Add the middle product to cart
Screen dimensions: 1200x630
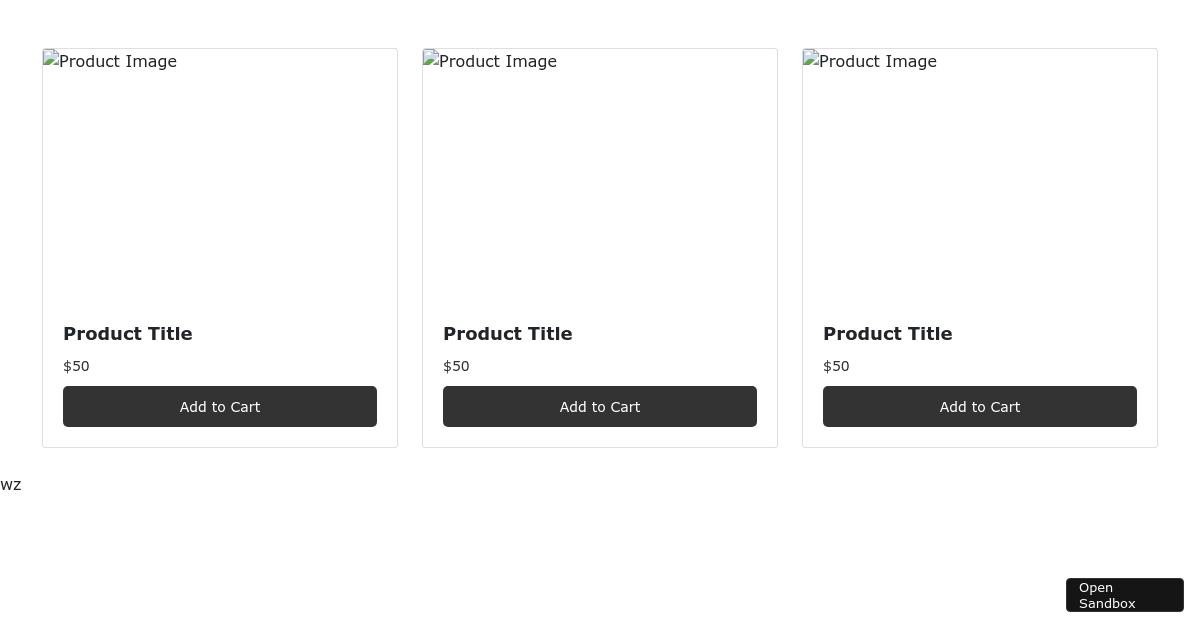click(x=600, y=406)
